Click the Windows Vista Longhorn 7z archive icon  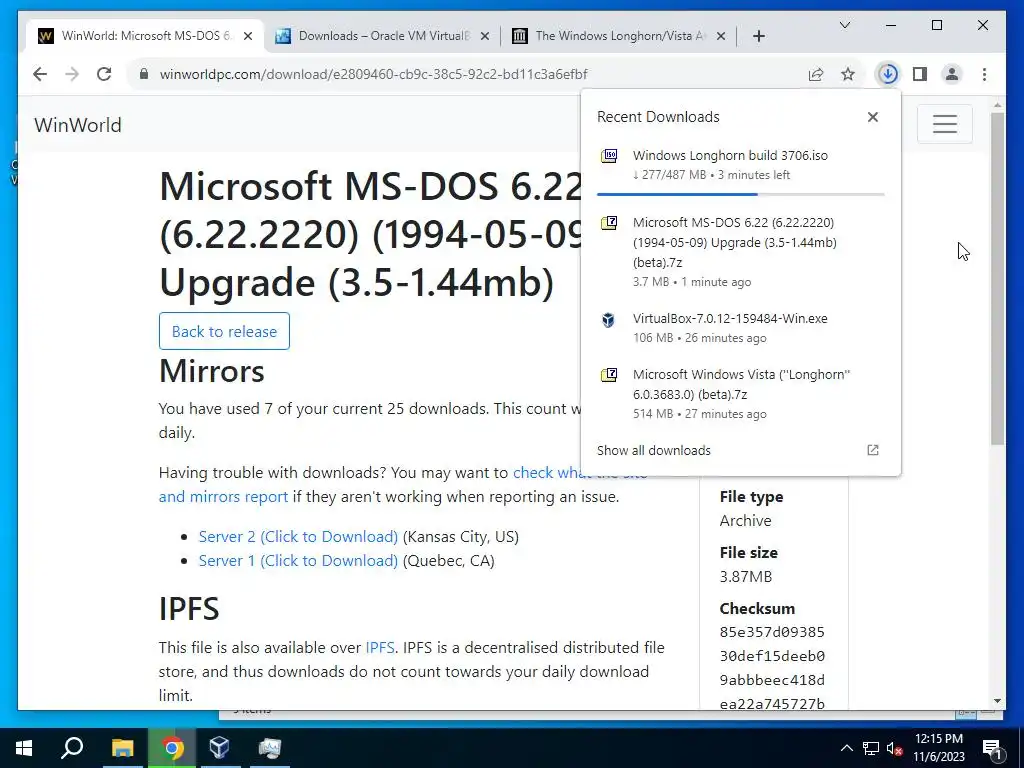pos(609,376)
